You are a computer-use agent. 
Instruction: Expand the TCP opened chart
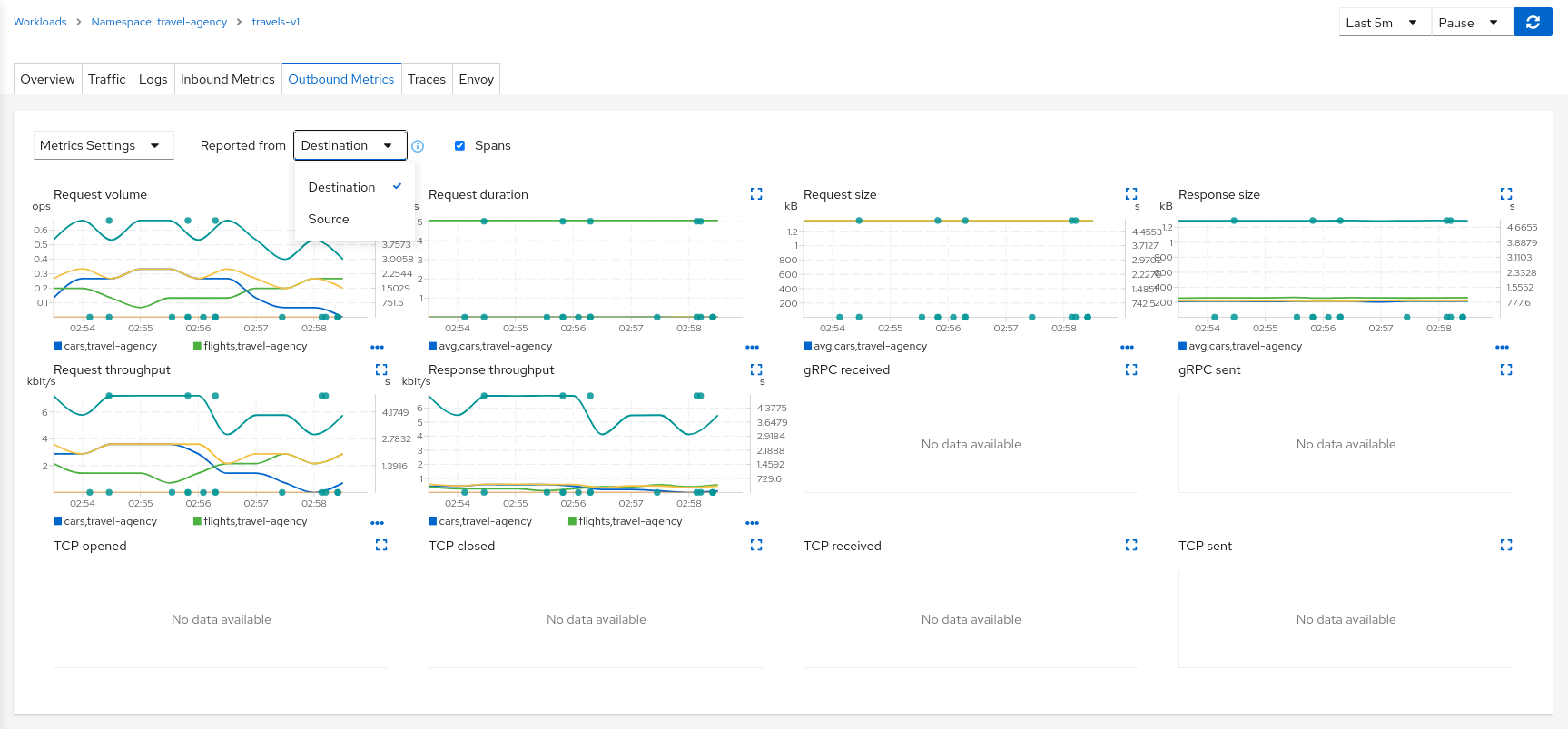click(x=381, y=545)
